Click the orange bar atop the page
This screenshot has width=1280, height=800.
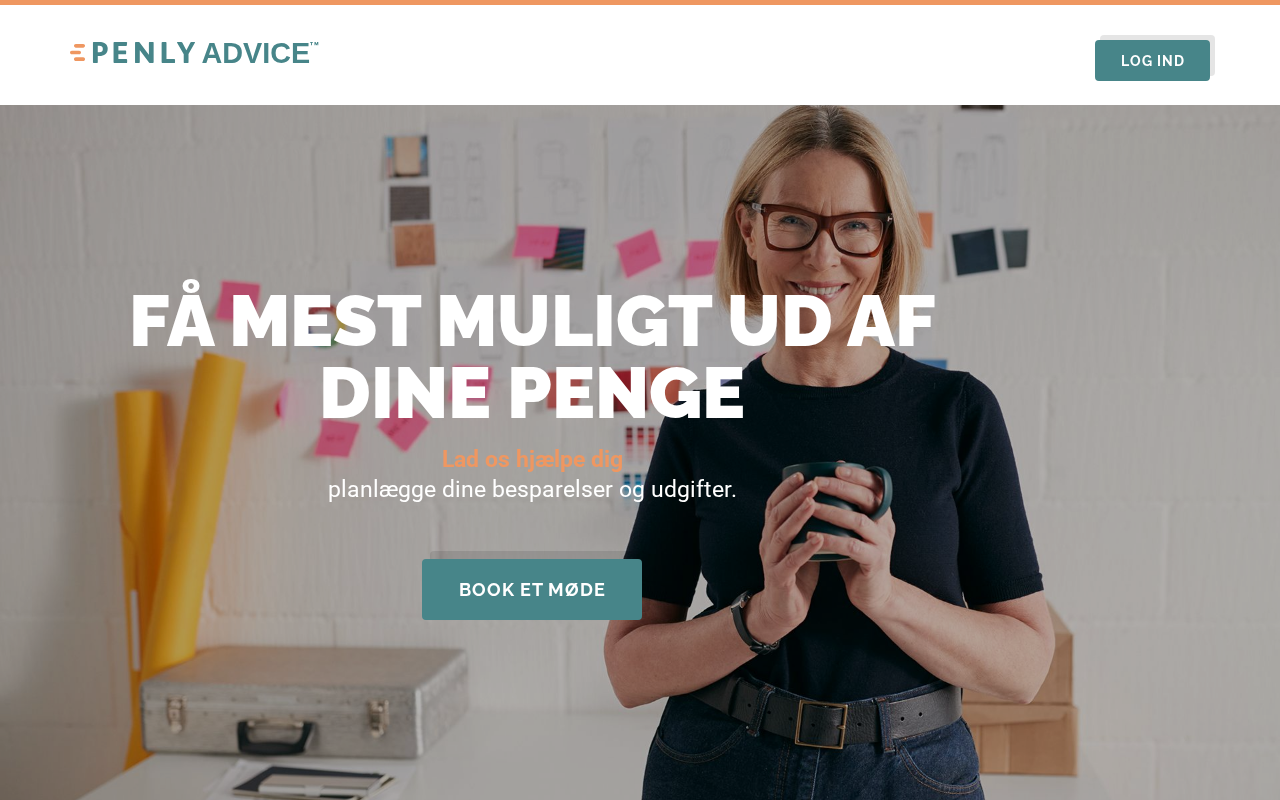[x=640, y=2]
